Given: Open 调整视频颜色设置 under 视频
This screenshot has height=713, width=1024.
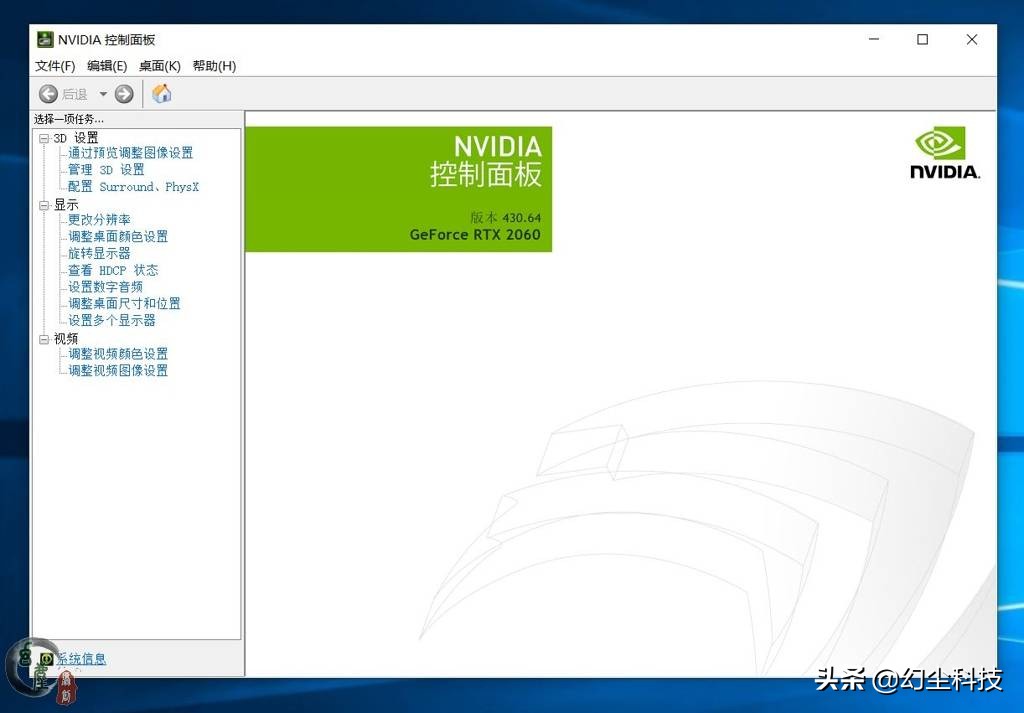Looking at the screenshot, I should pyautogui.click(x=118, y=353).
